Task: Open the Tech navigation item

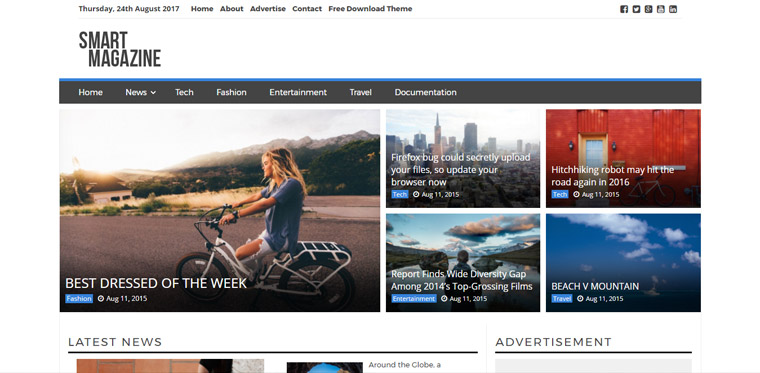Action: click(184, 92)
